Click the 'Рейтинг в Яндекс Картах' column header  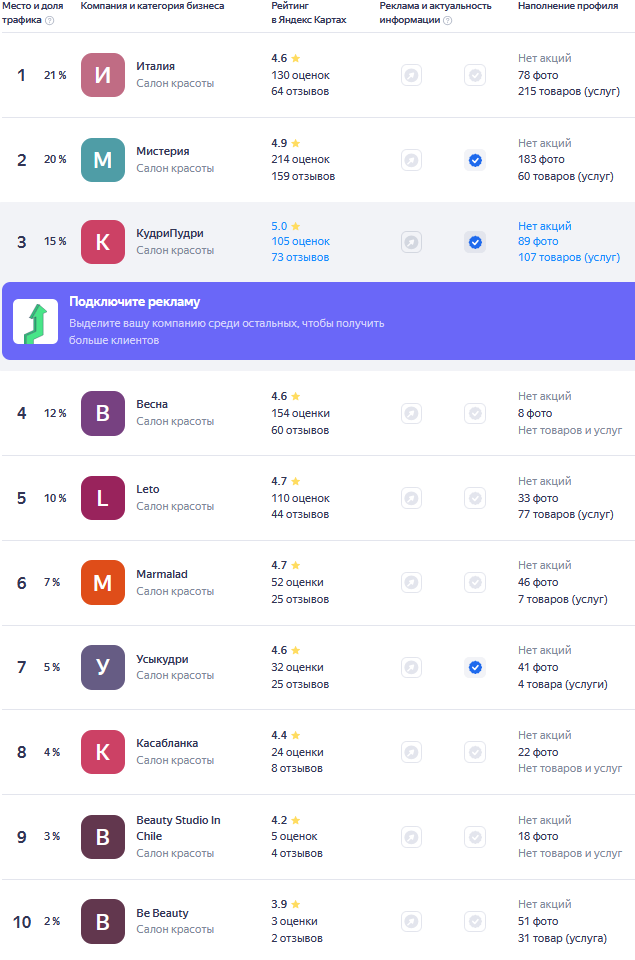point(309,13)
